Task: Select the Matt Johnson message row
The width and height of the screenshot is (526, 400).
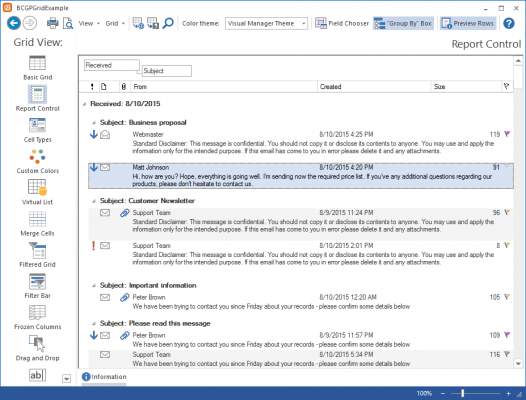Action: 301,176
